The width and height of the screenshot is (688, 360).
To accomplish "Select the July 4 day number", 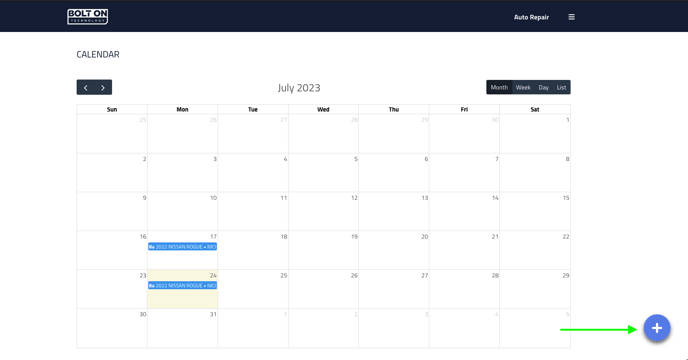I will click(x=285, y=159).
